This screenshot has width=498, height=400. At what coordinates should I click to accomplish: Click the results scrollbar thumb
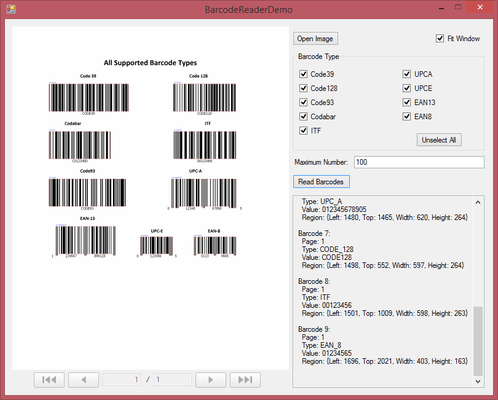coord(478,341)
